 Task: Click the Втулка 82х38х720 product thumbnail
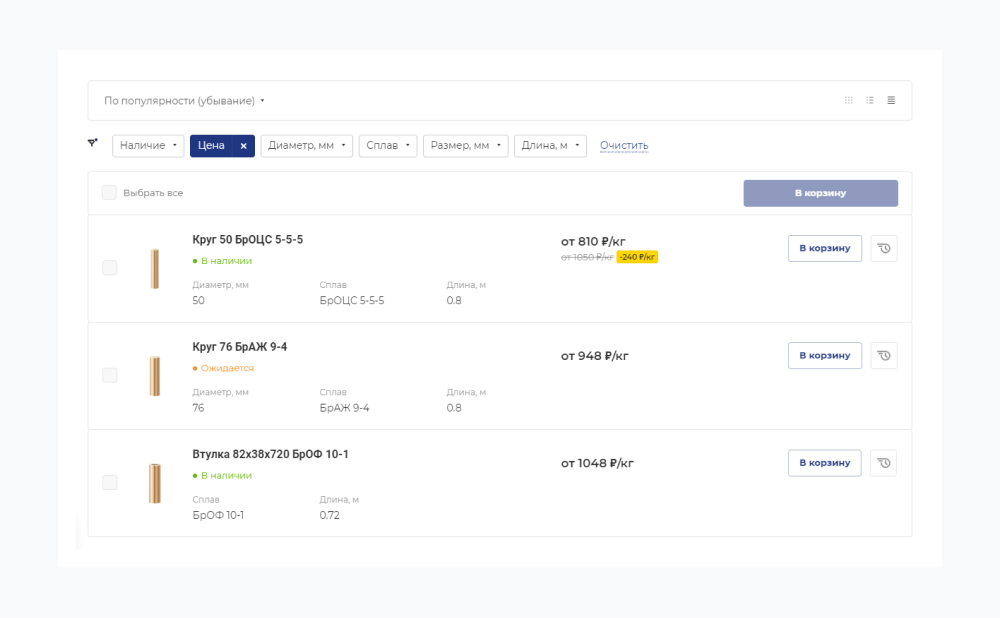155,483
